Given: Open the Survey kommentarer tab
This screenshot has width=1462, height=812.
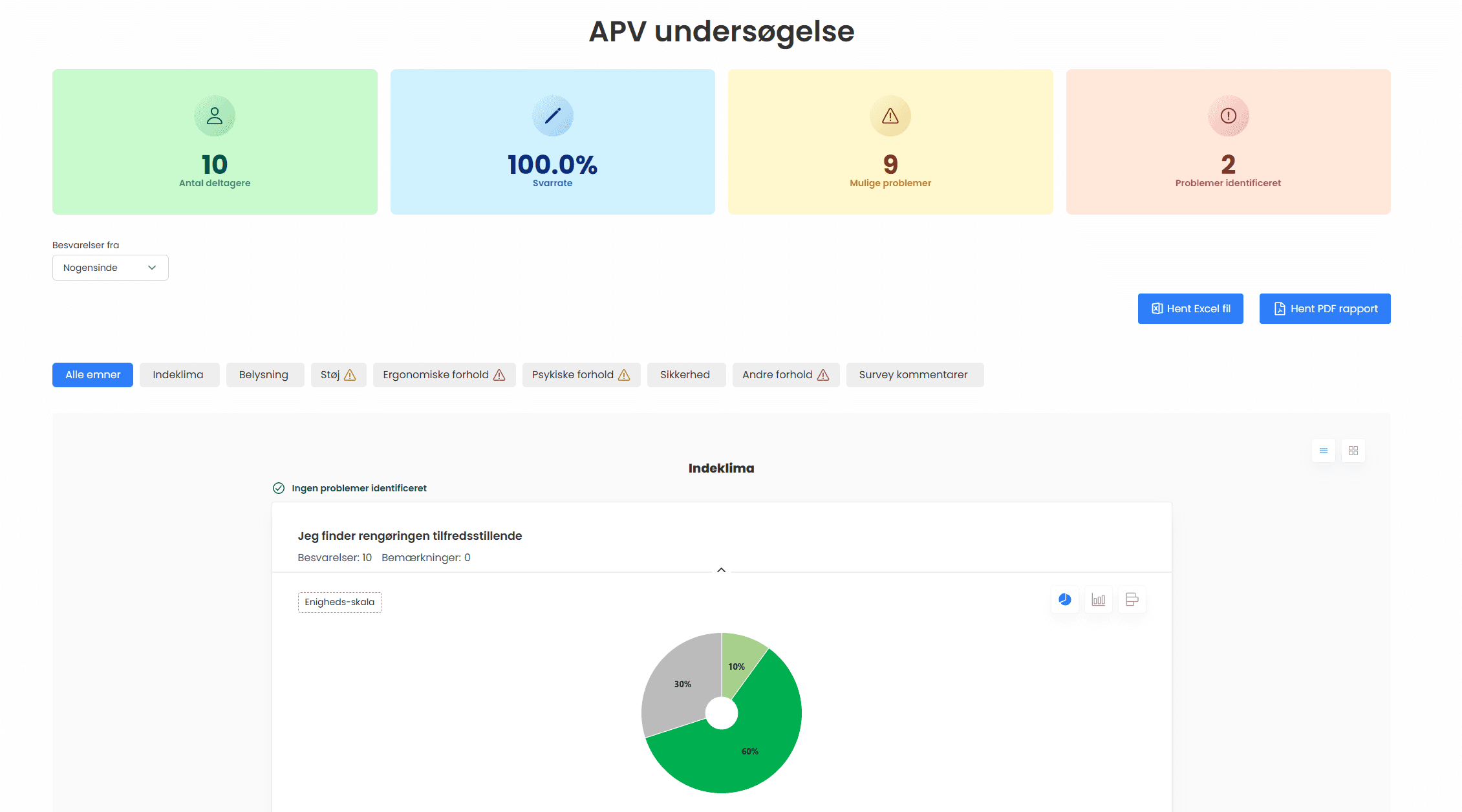Looking at the screenshot, I should [x=915, y=375].
